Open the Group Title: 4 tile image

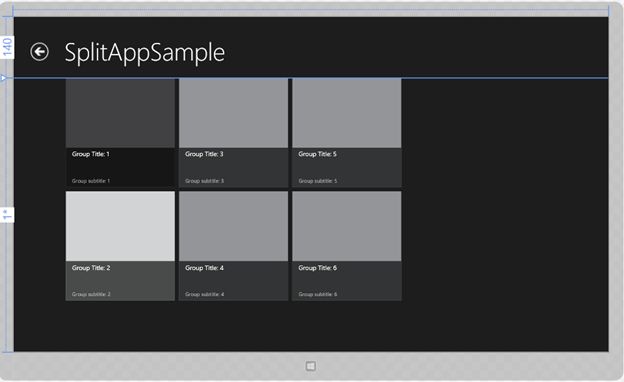(234, 226)
